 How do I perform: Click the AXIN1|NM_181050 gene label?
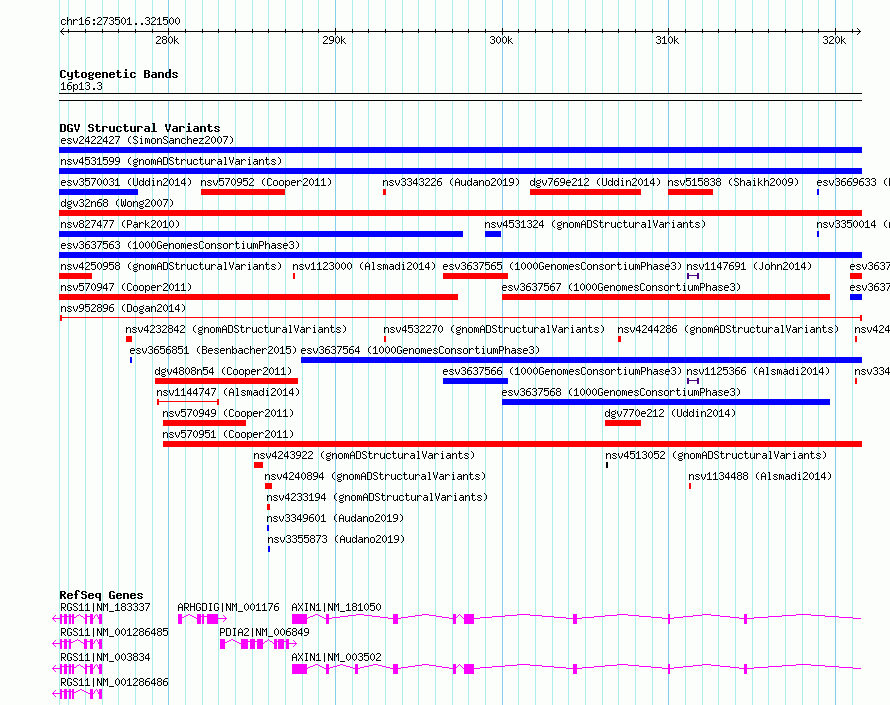click(x=336, y=607)
